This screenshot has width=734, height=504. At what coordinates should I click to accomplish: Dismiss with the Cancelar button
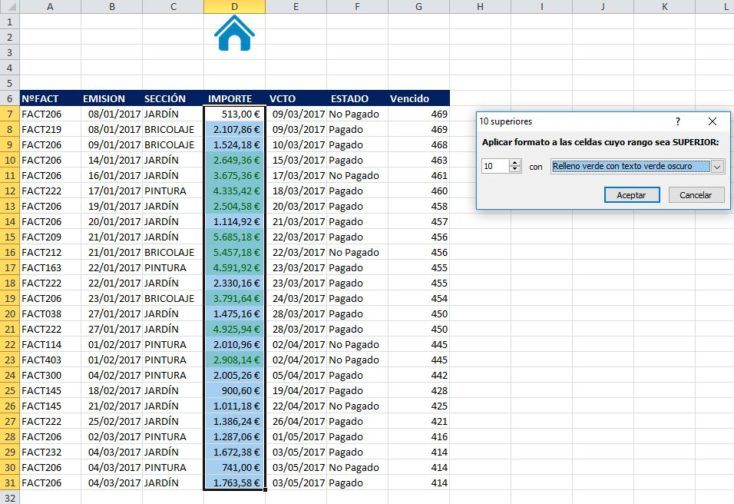tap(696, 195)
